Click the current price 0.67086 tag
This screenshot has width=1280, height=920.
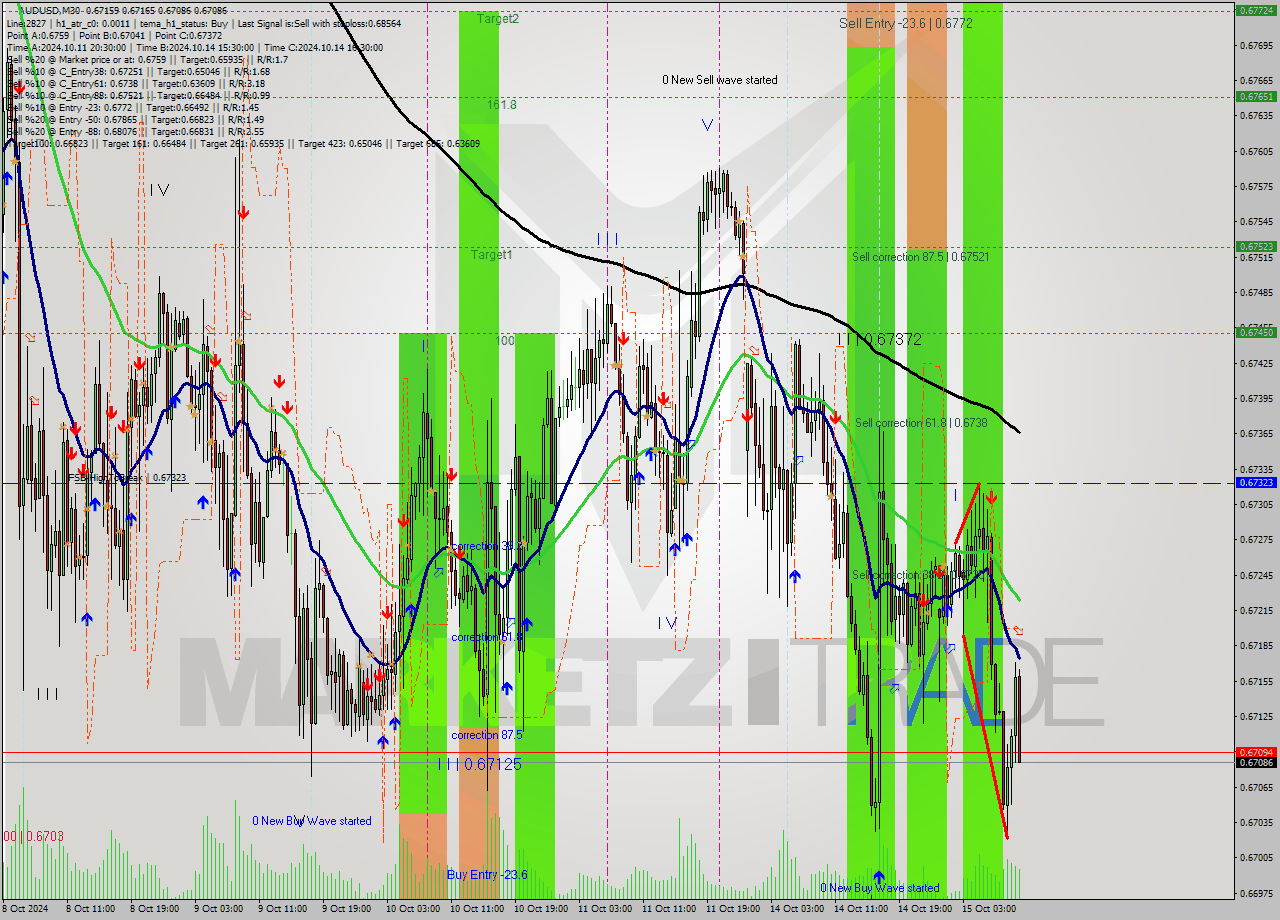[x=1255, y=762]
